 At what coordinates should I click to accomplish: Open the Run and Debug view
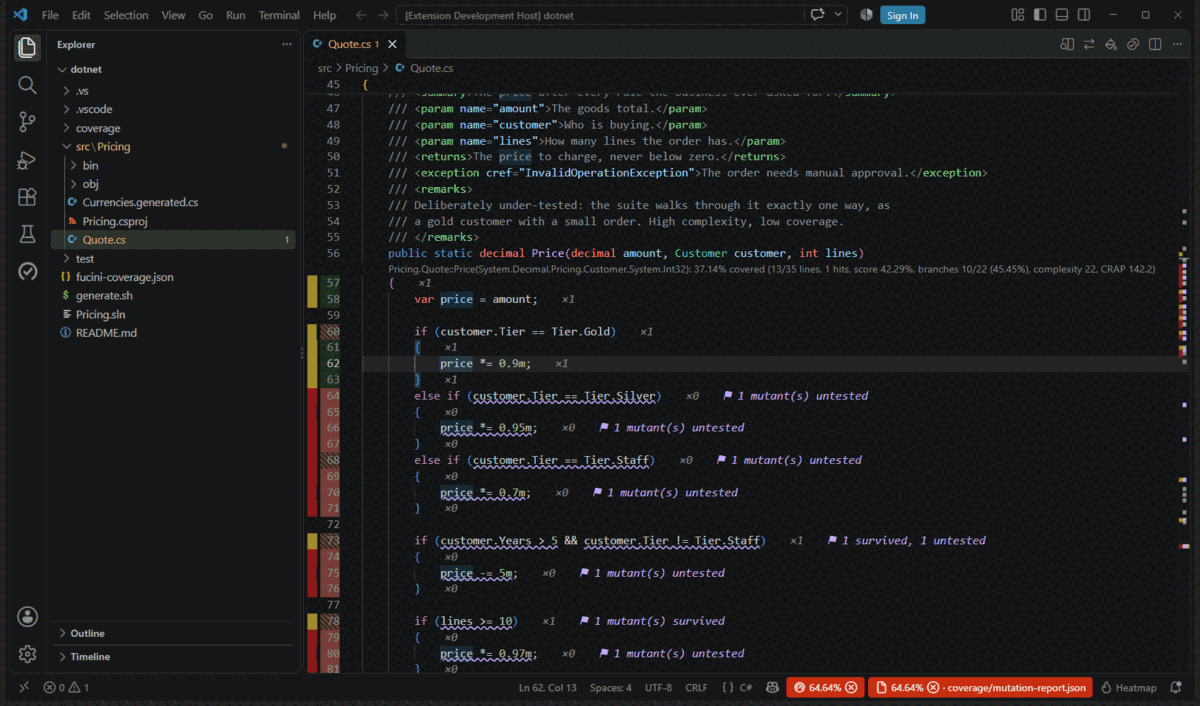coord(27,160)
